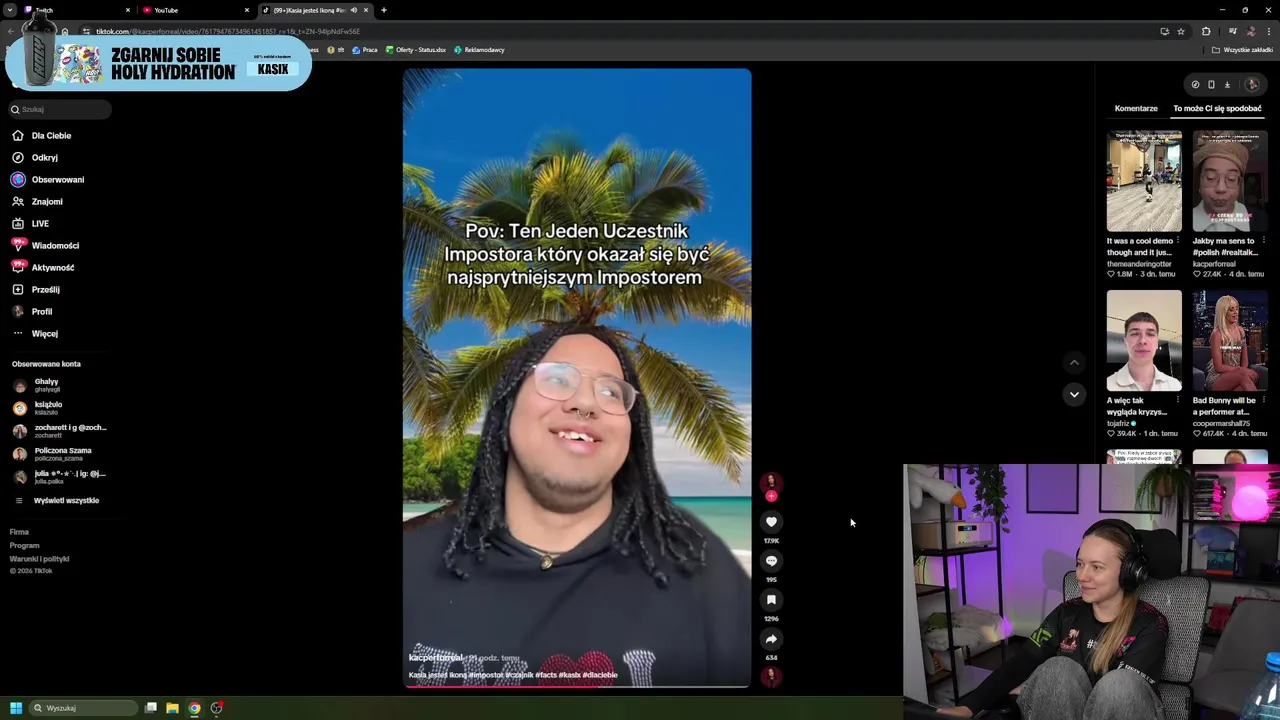Viewport: 1280px width, 720px height.
Task: Open the Praca bookmark
Action: pyautogui.click(x=365, y=50)
